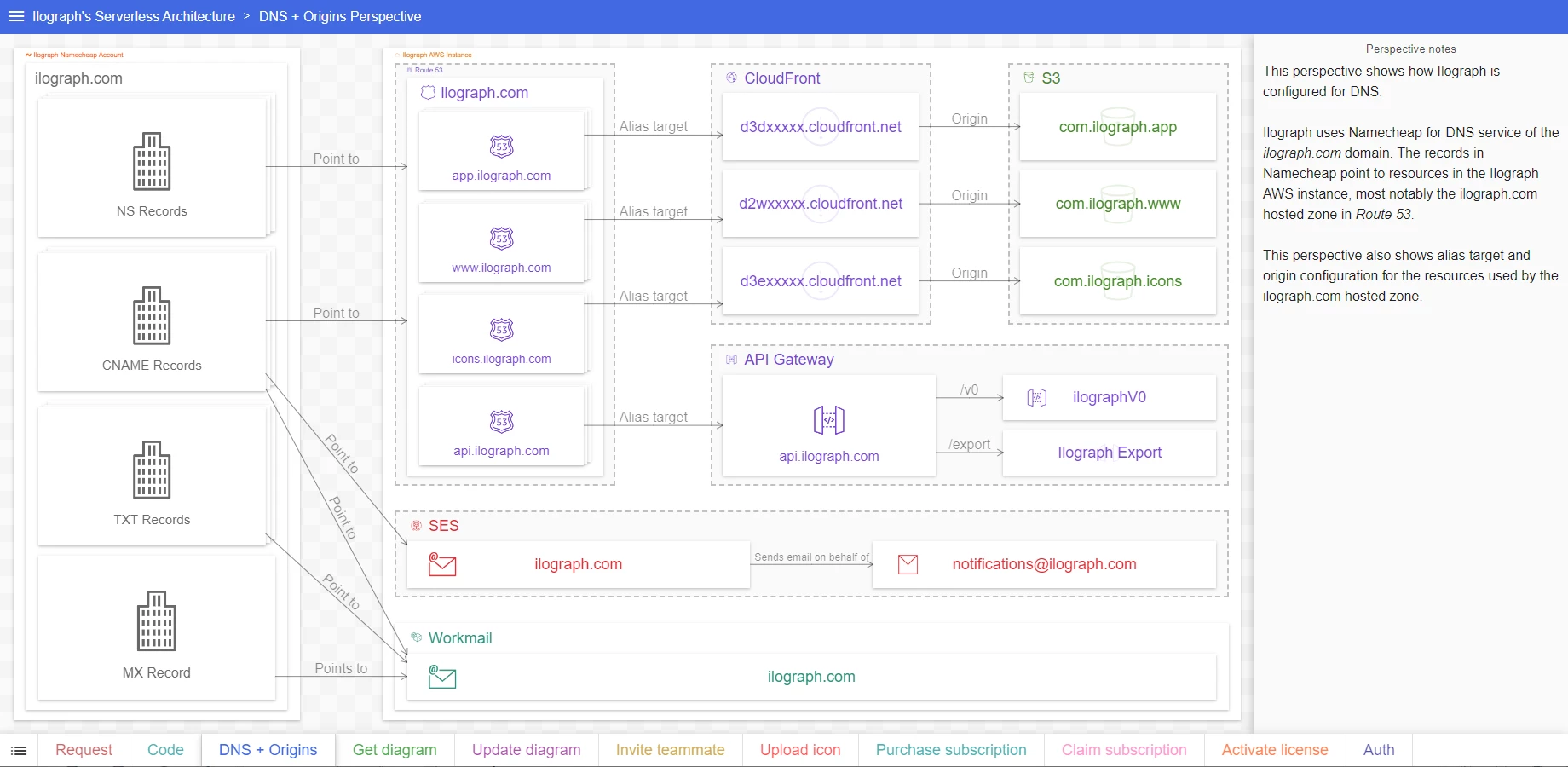Select the com.ilograph.www bucket node

1118,204
